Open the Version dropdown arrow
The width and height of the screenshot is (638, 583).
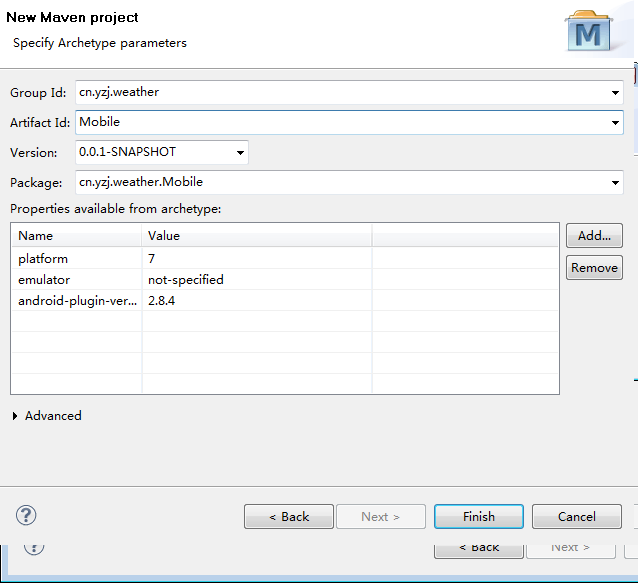(x=239, y=153)
